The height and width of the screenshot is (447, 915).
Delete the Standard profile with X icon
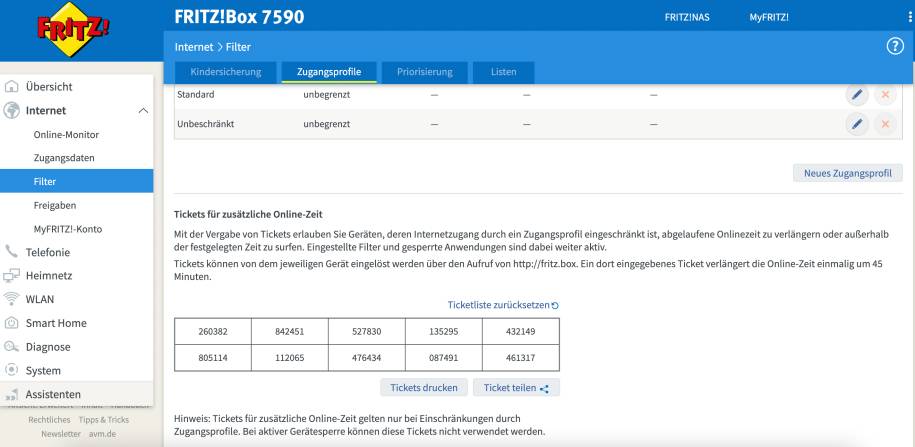885,94
